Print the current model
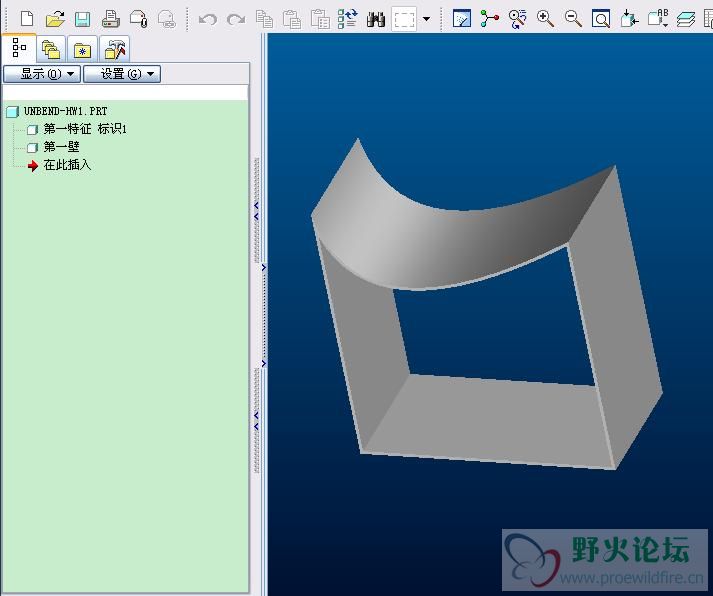The height and width of the screenshot is (596, 713). coord(110,19)
